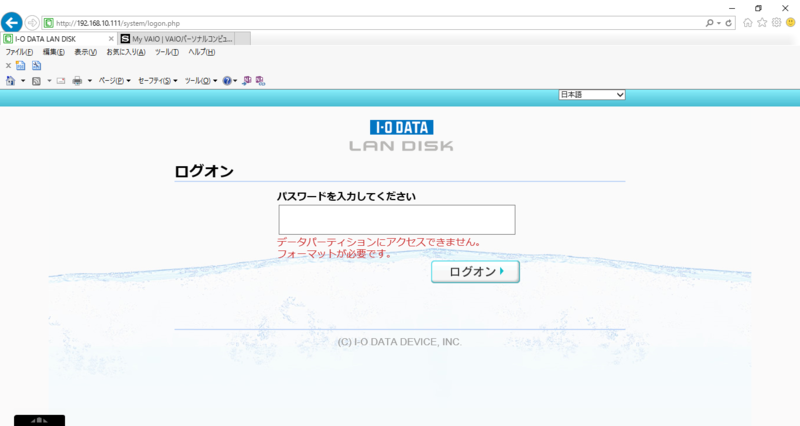Click the text フォーマットが必要です。

334,254
